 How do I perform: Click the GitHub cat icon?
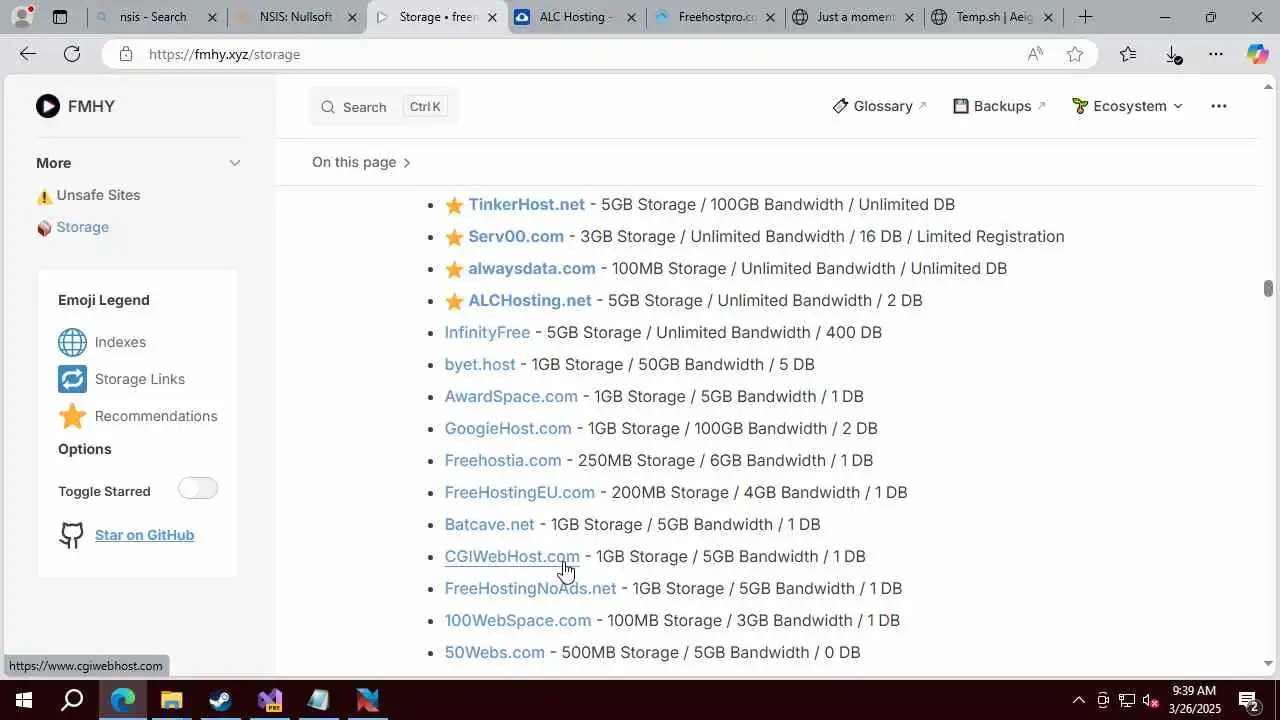pos(72,535)
